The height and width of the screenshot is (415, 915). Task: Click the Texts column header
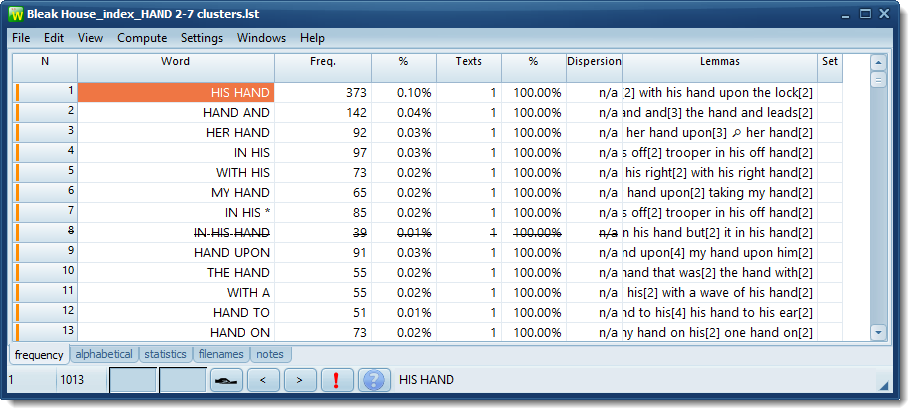[469, 68]
